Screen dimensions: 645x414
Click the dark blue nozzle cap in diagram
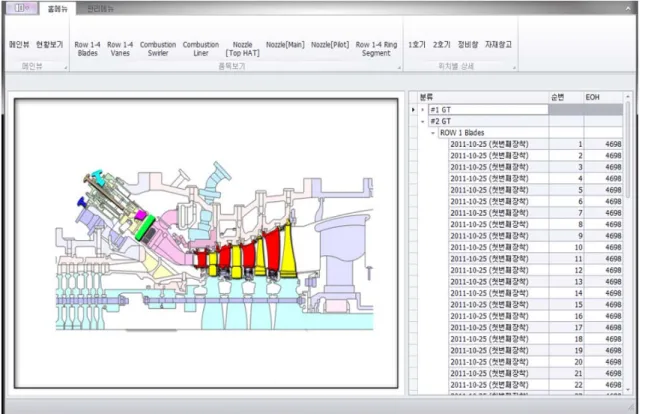[81, 201]
